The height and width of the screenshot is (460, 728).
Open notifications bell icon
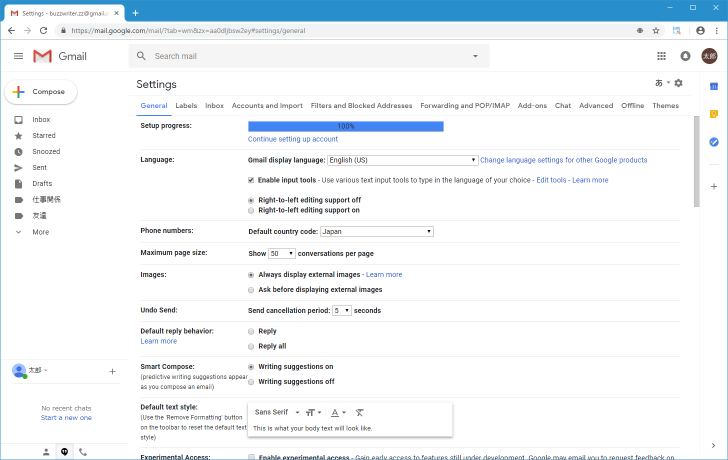685,56
